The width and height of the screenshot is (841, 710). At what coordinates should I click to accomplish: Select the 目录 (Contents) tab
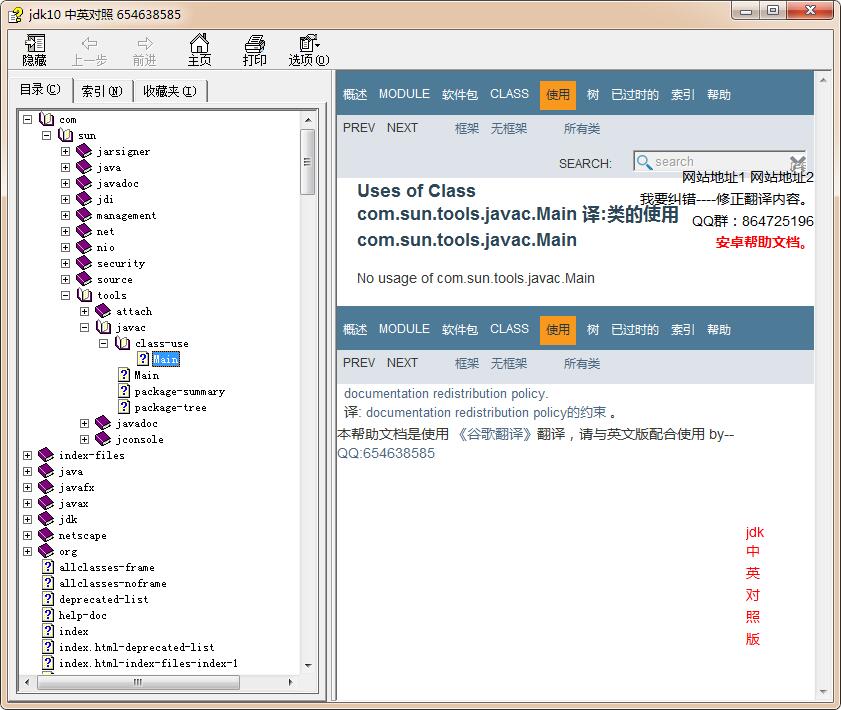pyautogui.click(x=40, y=90)
